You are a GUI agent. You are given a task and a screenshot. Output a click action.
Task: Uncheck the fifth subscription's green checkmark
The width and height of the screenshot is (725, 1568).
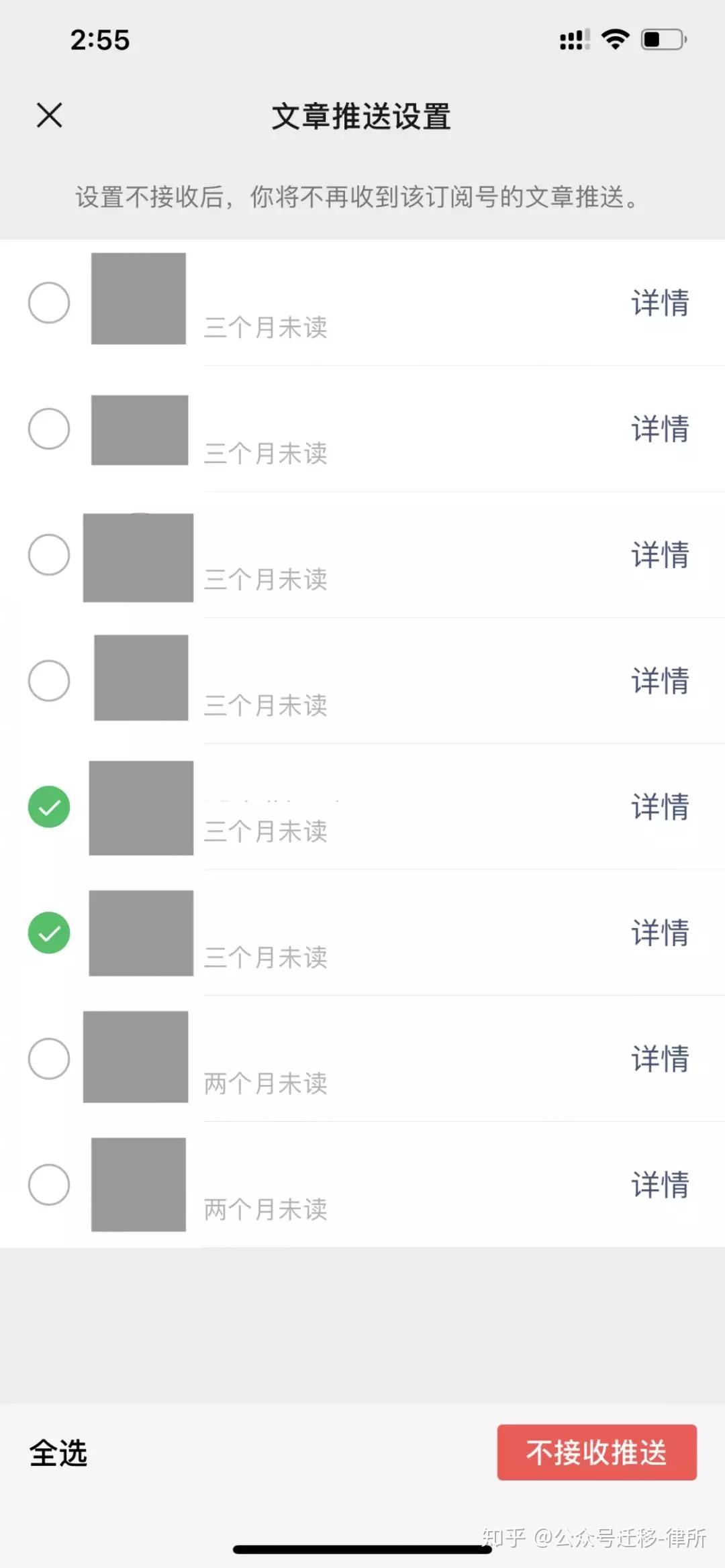[49, 806]
